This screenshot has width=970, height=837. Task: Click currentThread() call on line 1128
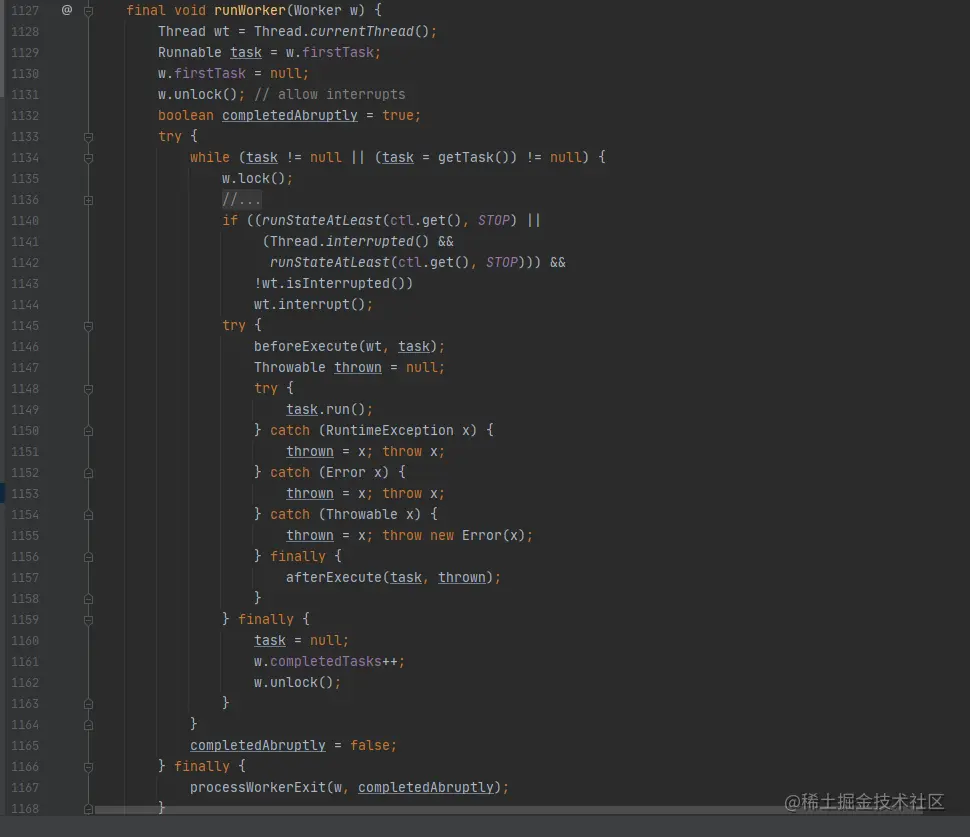coord(369,32)
